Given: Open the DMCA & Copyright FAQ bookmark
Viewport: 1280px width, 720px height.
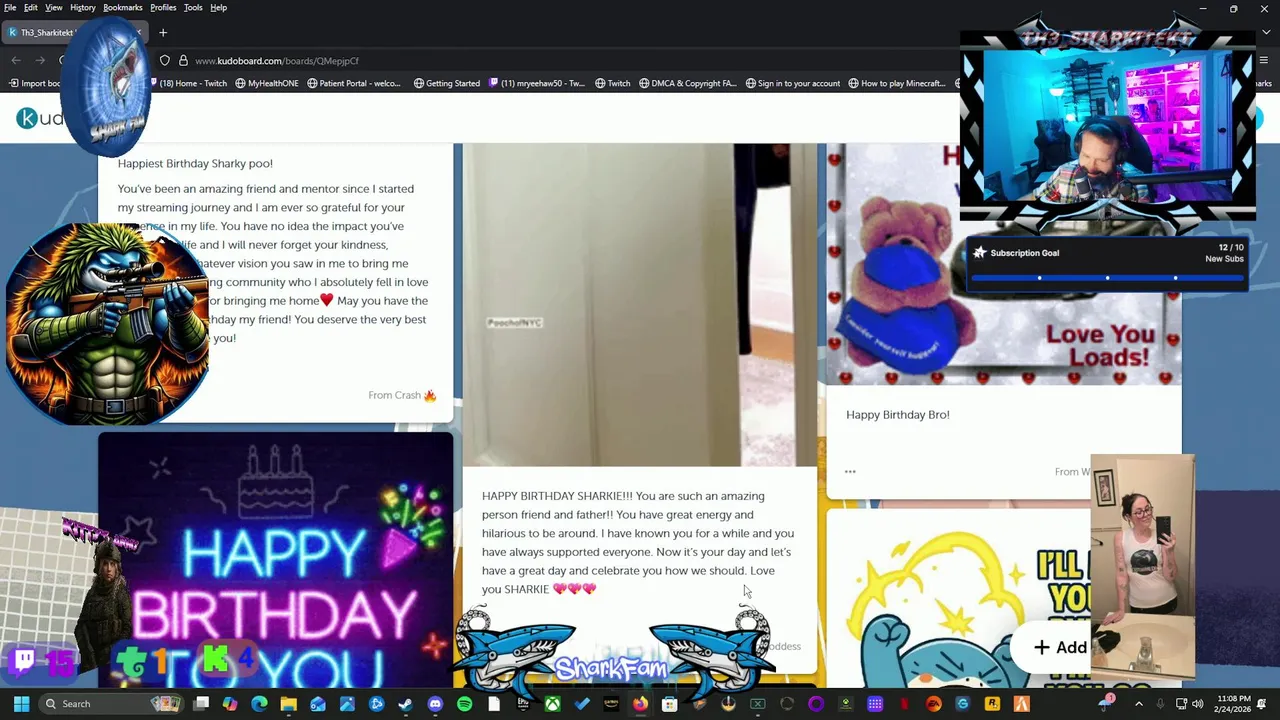Looking at the screenshot, I should click(687, 83).
